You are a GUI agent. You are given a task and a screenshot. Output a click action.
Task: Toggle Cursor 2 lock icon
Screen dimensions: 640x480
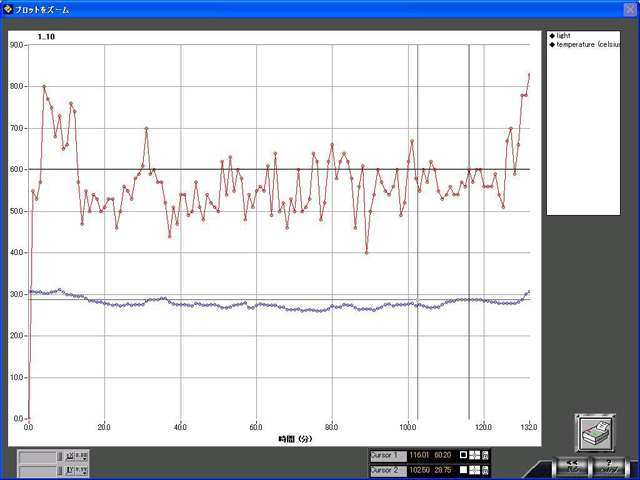click(x=485, y=469)
